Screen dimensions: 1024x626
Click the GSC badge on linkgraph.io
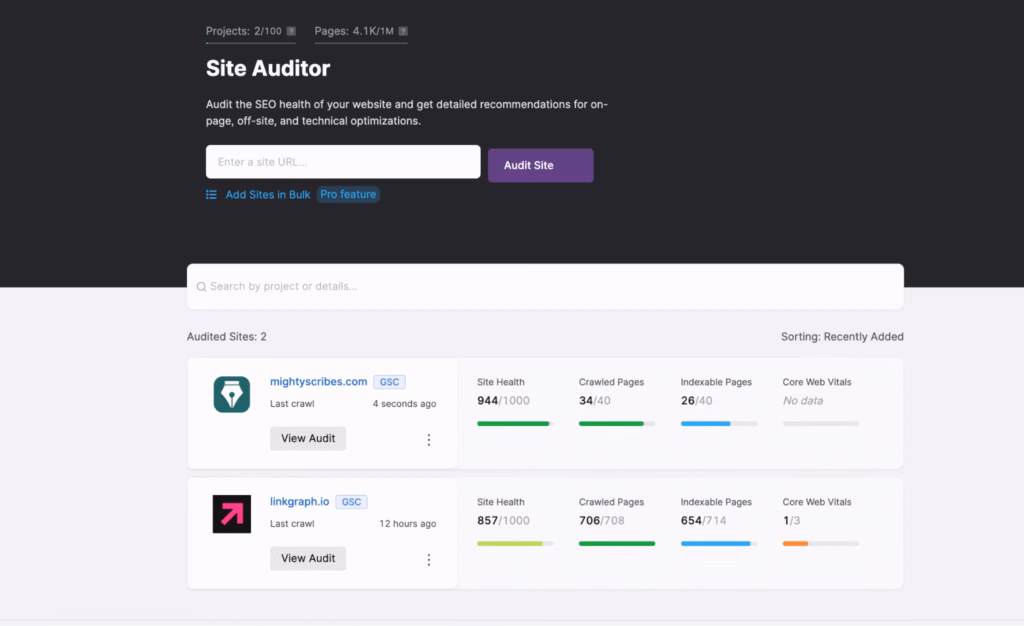351,501
